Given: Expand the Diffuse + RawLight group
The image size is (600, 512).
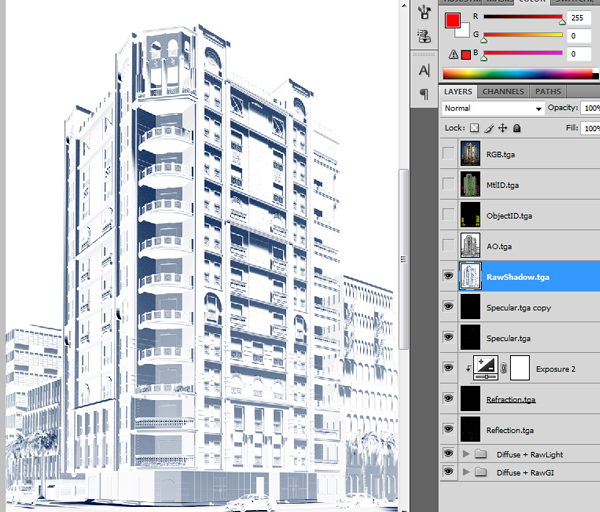Looking at the screenshot, I should click(x=466, y=454).
